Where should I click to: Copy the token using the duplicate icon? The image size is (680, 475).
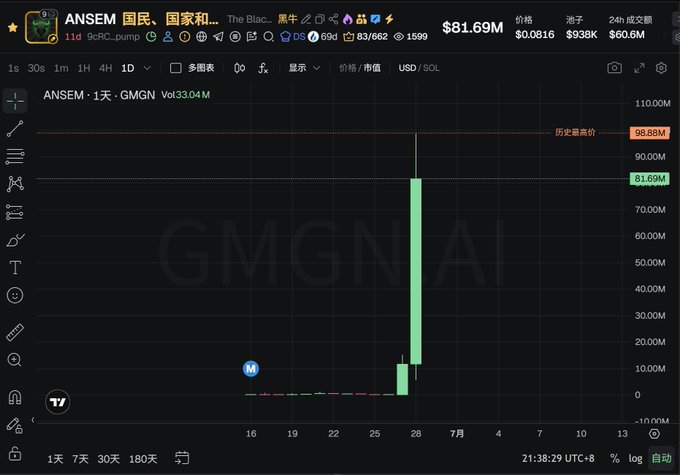320,19
